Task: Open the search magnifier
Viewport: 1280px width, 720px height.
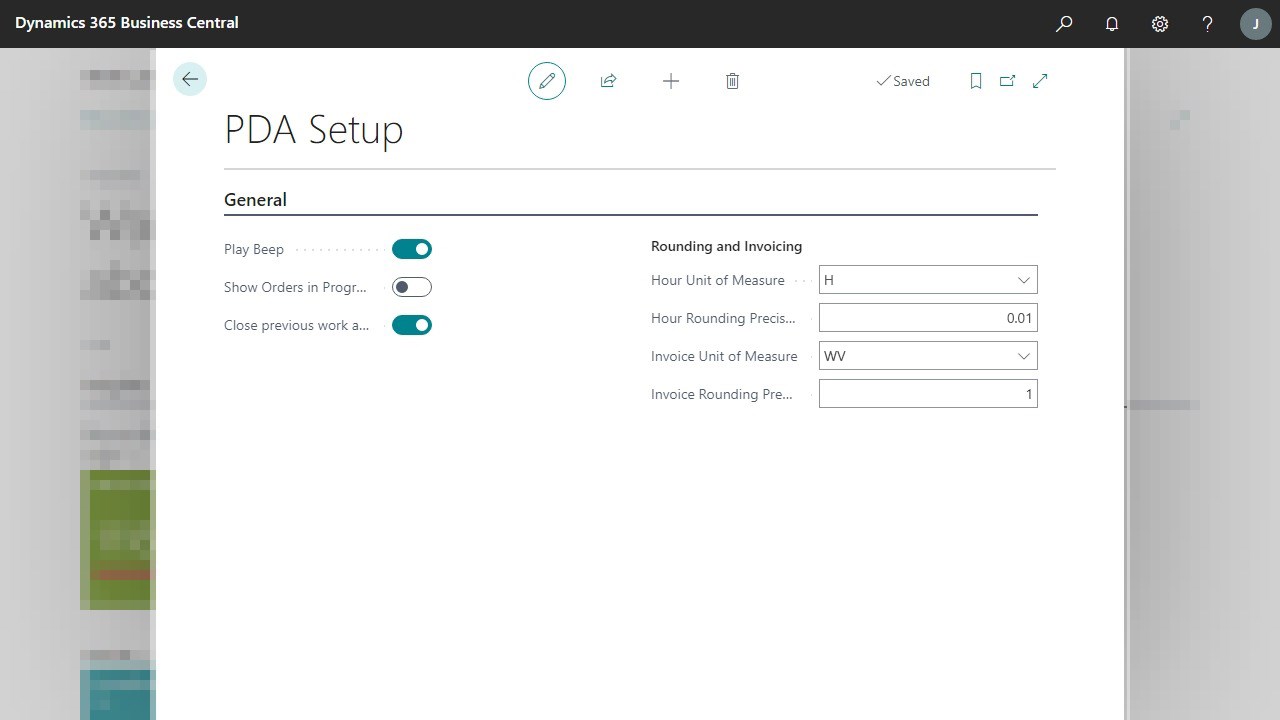Action: click(x=1064, y=23)
